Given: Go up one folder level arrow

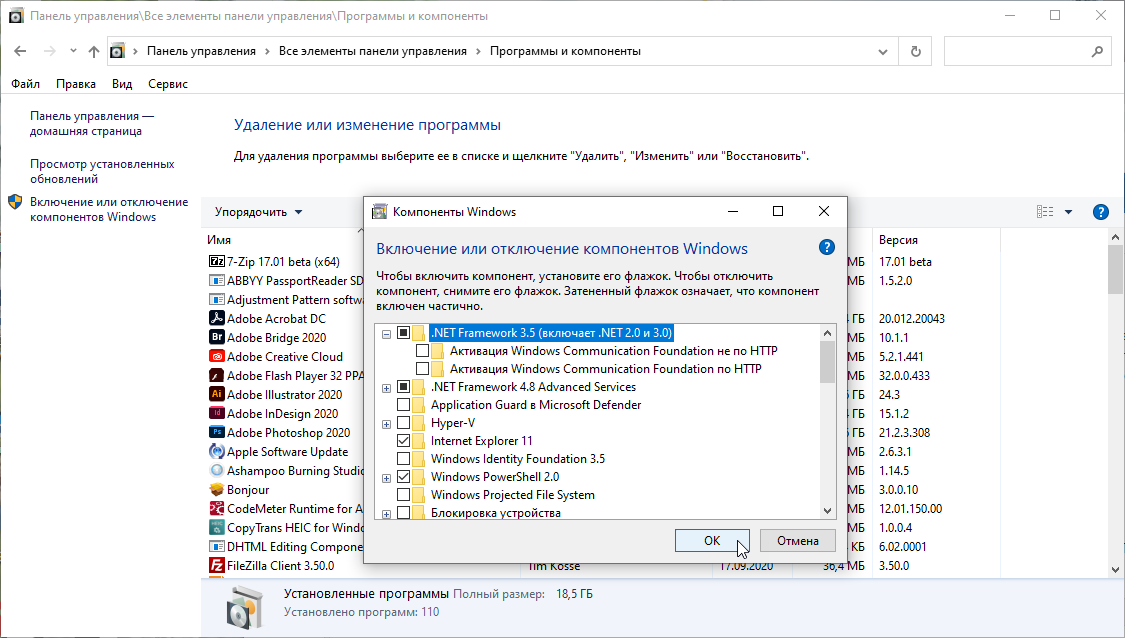Looking at the screenshot, I should click(94, 51).
